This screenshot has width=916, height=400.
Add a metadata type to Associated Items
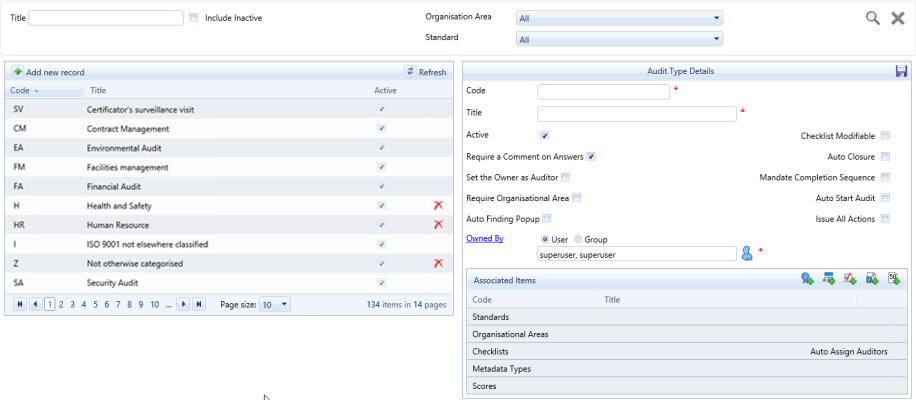(872, 279)
